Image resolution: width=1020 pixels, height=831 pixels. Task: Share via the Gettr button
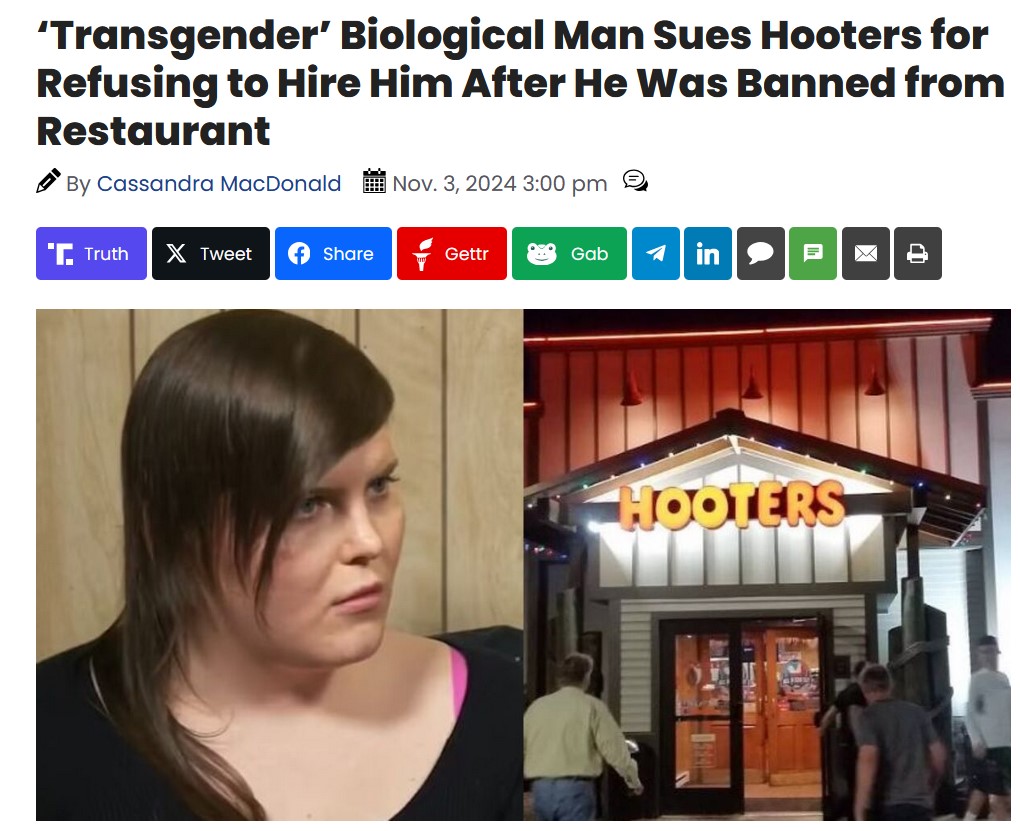pyautogui.click(x=451, y=254)
